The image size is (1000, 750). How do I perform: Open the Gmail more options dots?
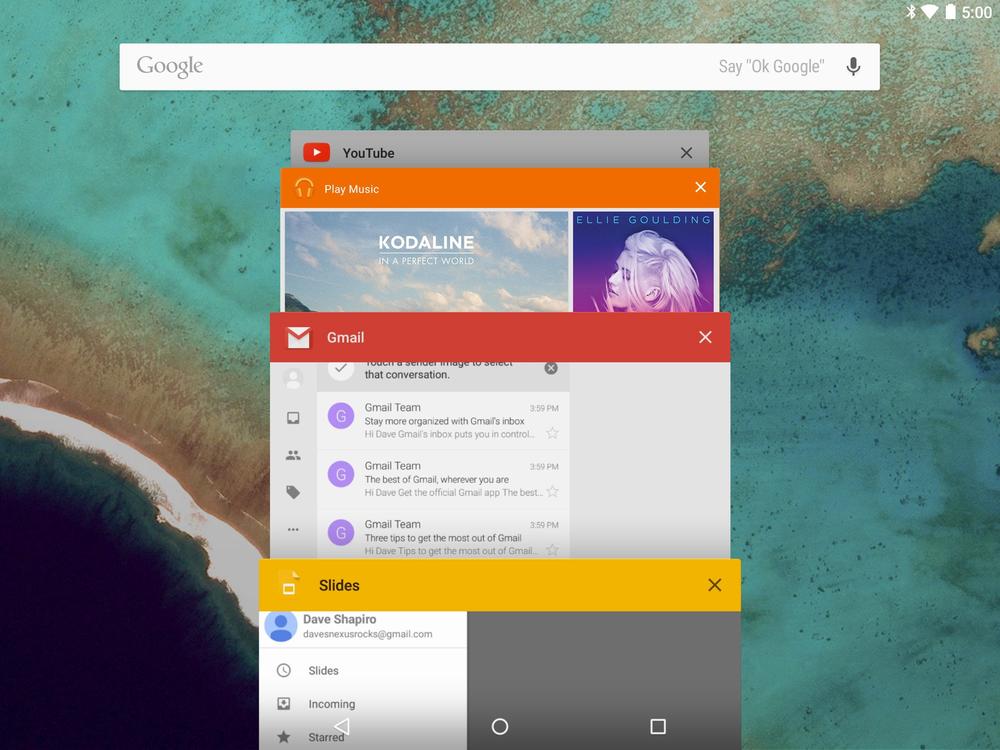[x=293, y=529]
